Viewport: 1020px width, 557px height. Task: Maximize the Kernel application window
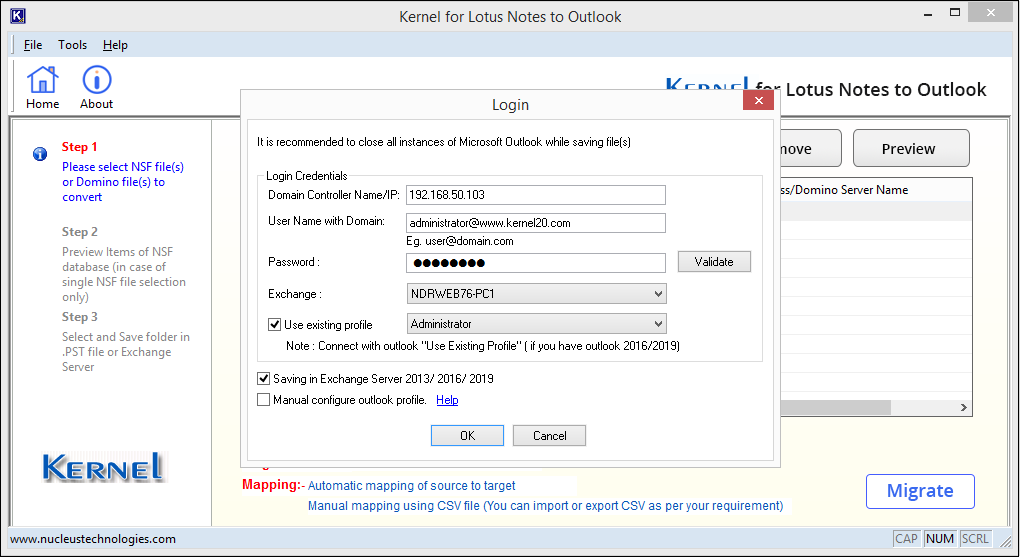tap(955, 12)
